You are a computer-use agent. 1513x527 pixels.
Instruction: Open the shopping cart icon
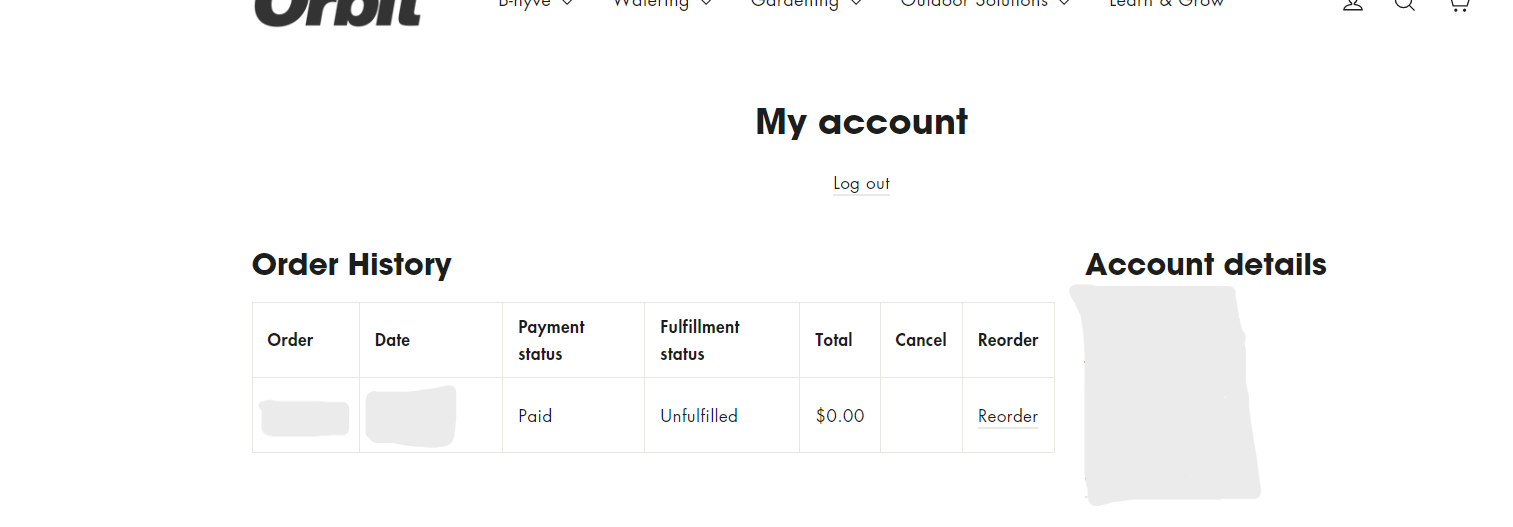tap(1458, 4)
